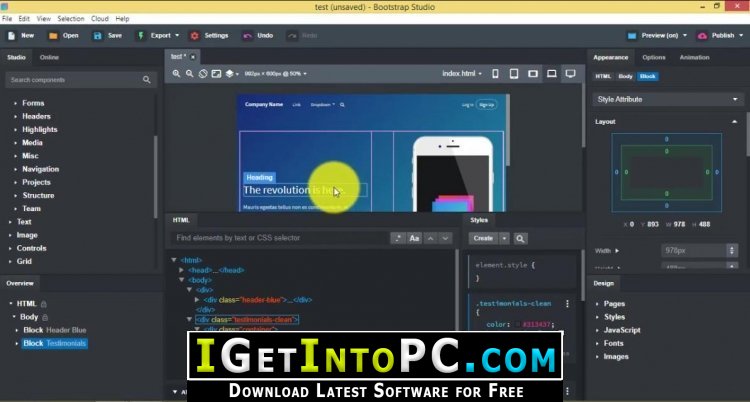Switch to the Online components tab
Screen dimensions: 750x402
click(49, 57)
